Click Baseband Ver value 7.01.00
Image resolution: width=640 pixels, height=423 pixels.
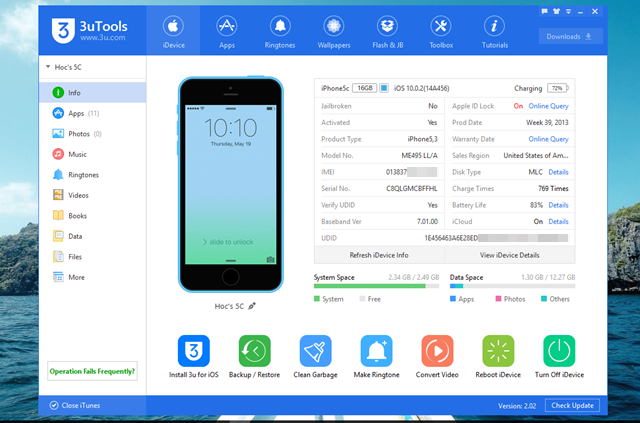point(427,221)
